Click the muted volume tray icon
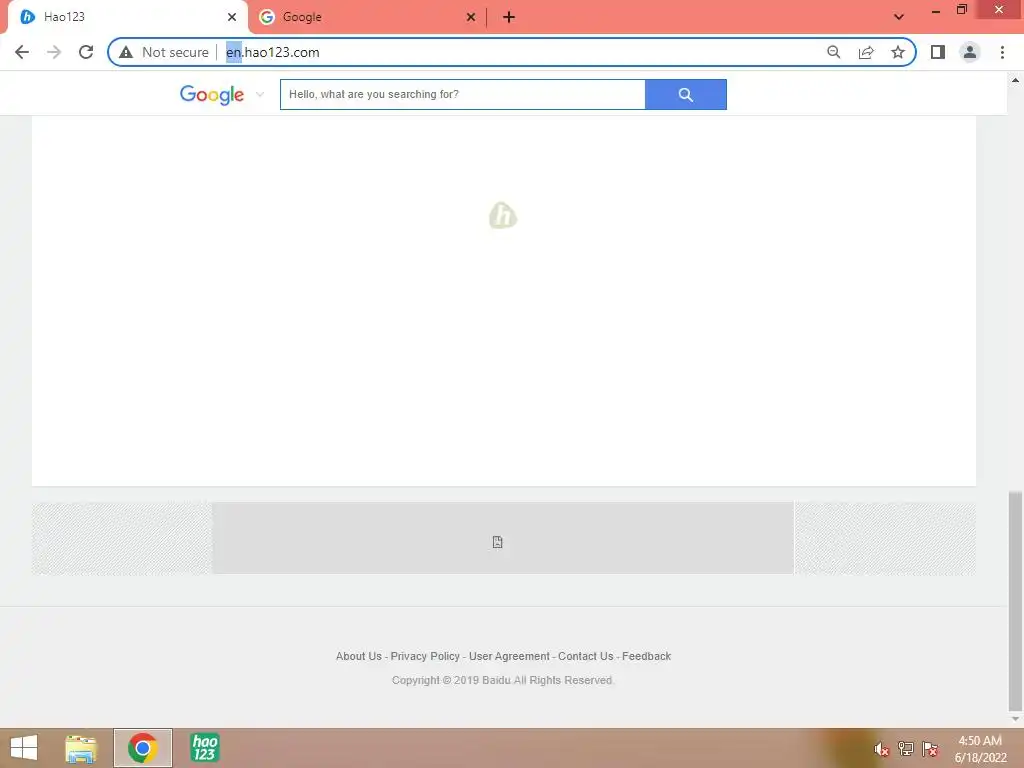Image resolution: width=1024 pixels, height=768 pixels. pos(881,749)
